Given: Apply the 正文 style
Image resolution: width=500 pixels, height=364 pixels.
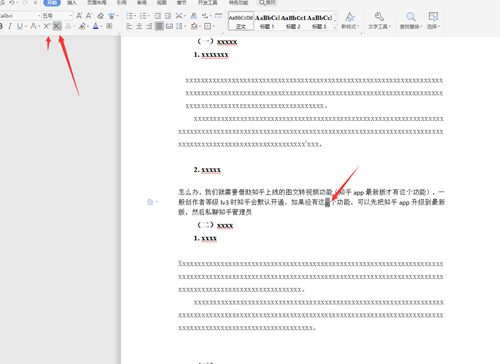Looking at the screenshot, I should click(x=241, y=21).
